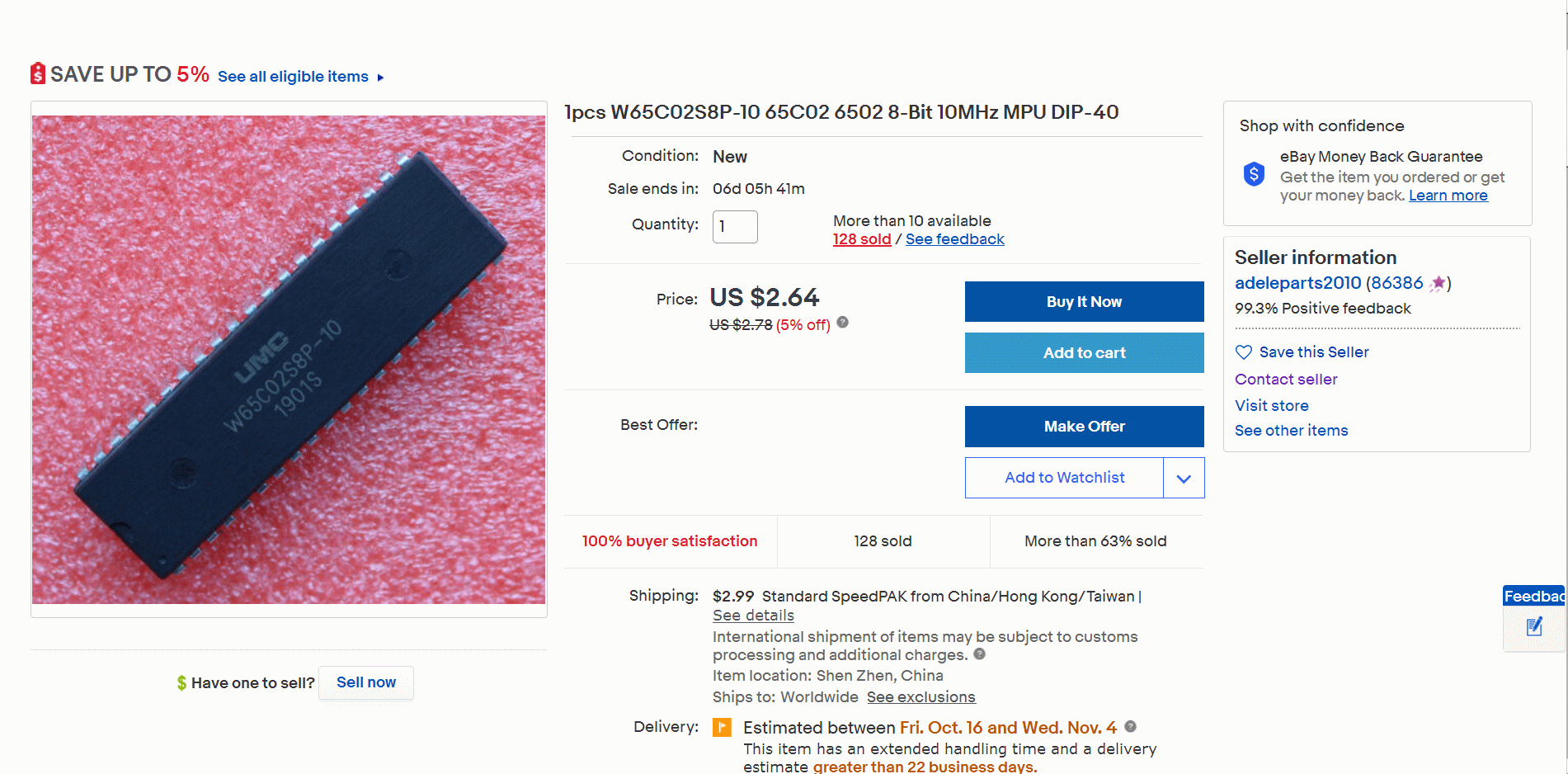This screenshot has height=774, width=1568.
Task: Click the customs charges help icon
Action: (x=979, y=654)
